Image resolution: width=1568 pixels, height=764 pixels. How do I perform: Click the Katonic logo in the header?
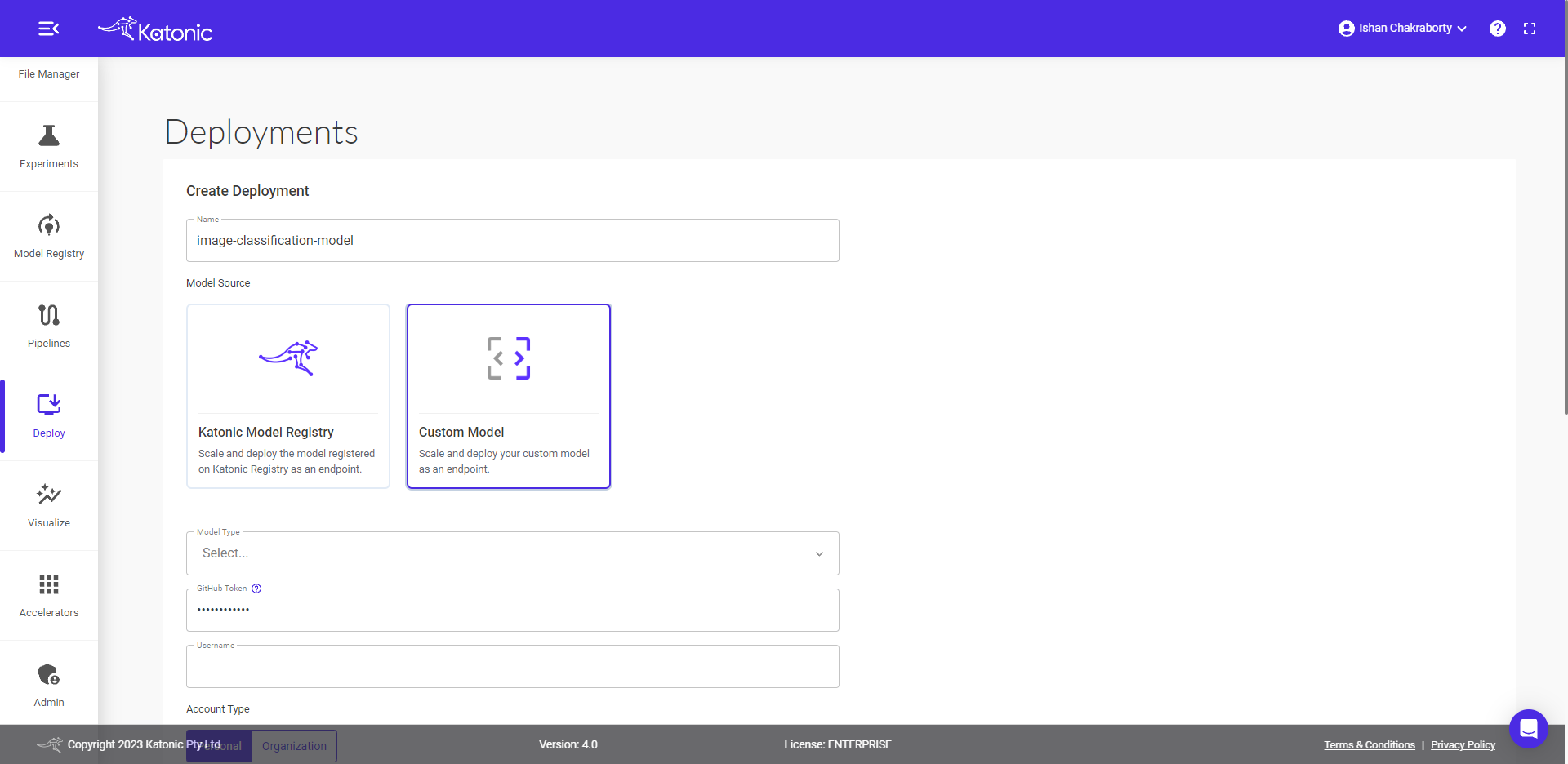(155, 29)
